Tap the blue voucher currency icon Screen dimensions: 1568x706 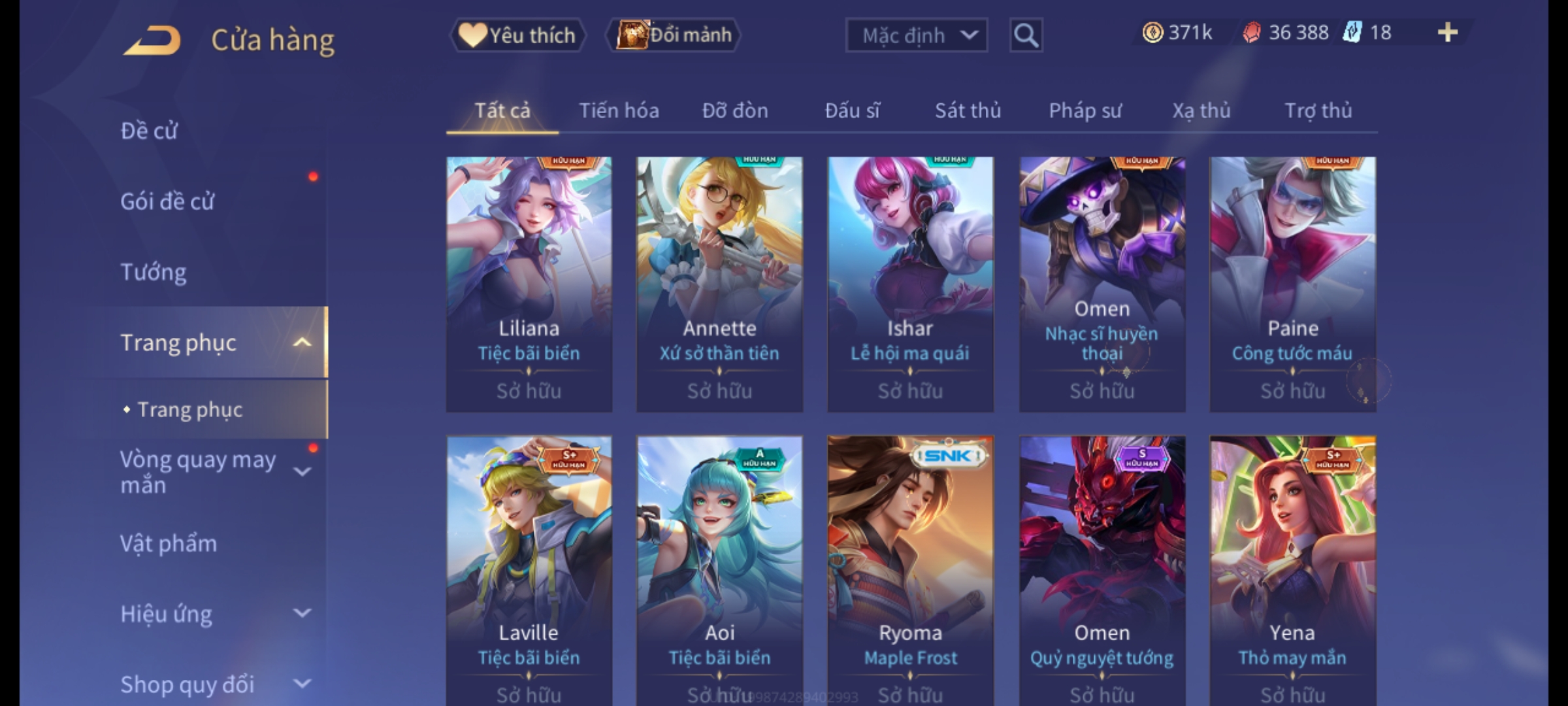click(x=1352, y=33)
